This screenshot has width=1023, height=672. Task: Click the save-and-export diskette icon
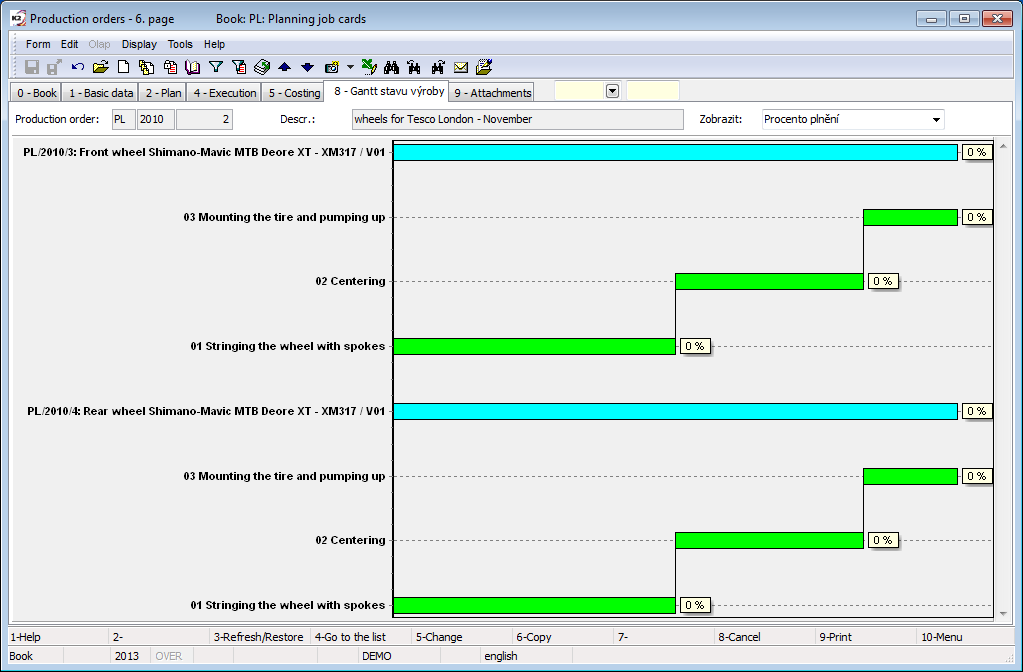[x=54, y=67]
